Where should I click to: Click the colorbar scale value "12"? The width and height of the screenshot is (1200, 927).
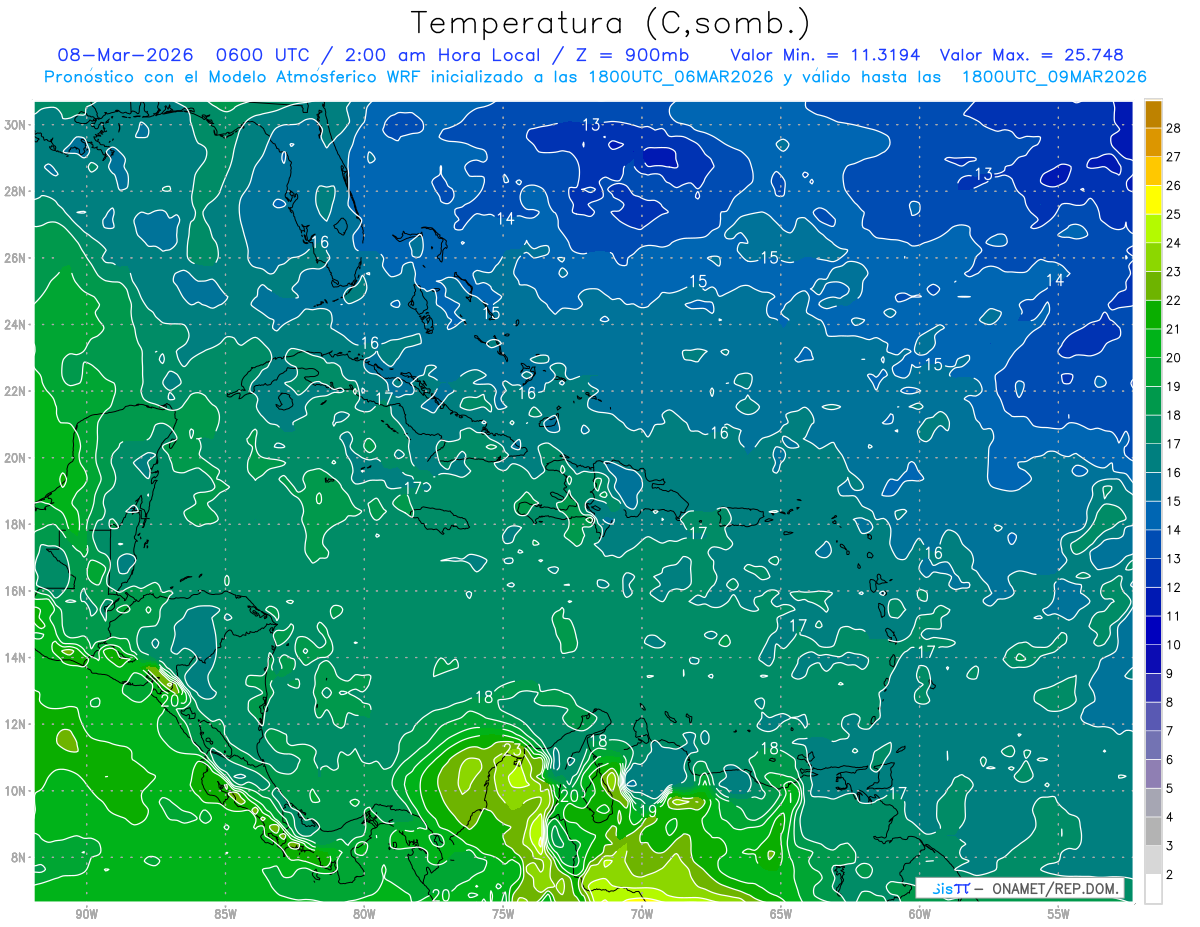click(x=1174, y=587)
